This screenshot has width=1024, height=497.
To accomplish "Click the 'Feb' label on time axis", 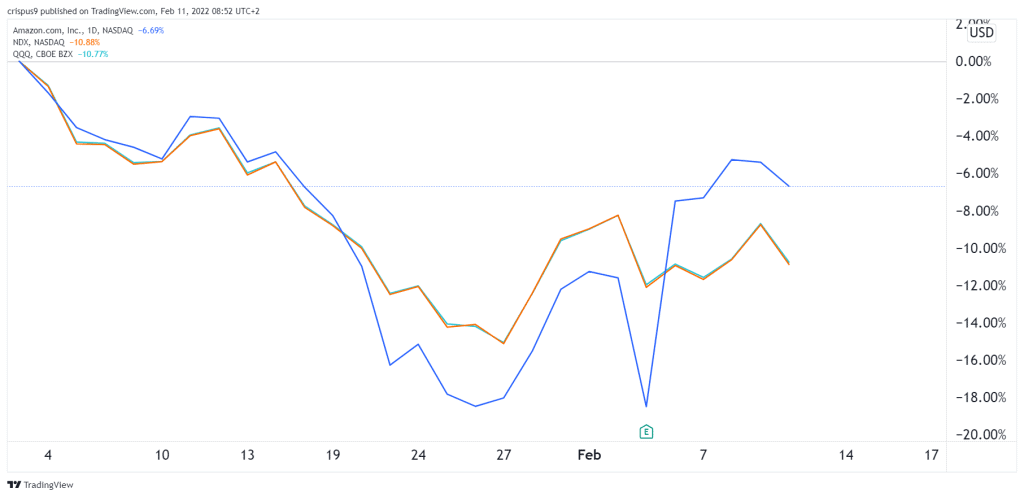I will click(591, 455).
